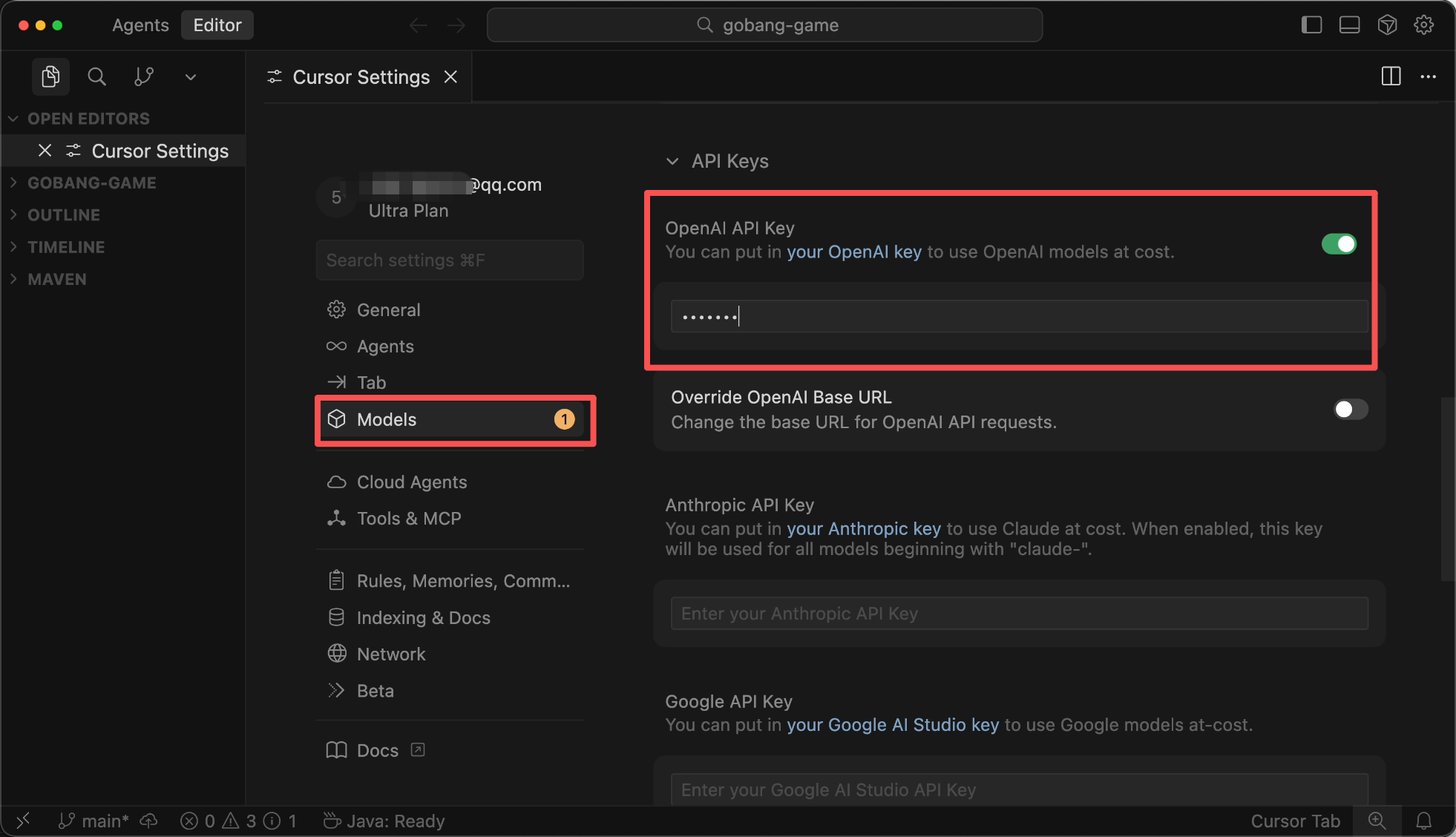Collapse the API Keys section
This screenshot has width=1456, height=837.
pos(672,161)
